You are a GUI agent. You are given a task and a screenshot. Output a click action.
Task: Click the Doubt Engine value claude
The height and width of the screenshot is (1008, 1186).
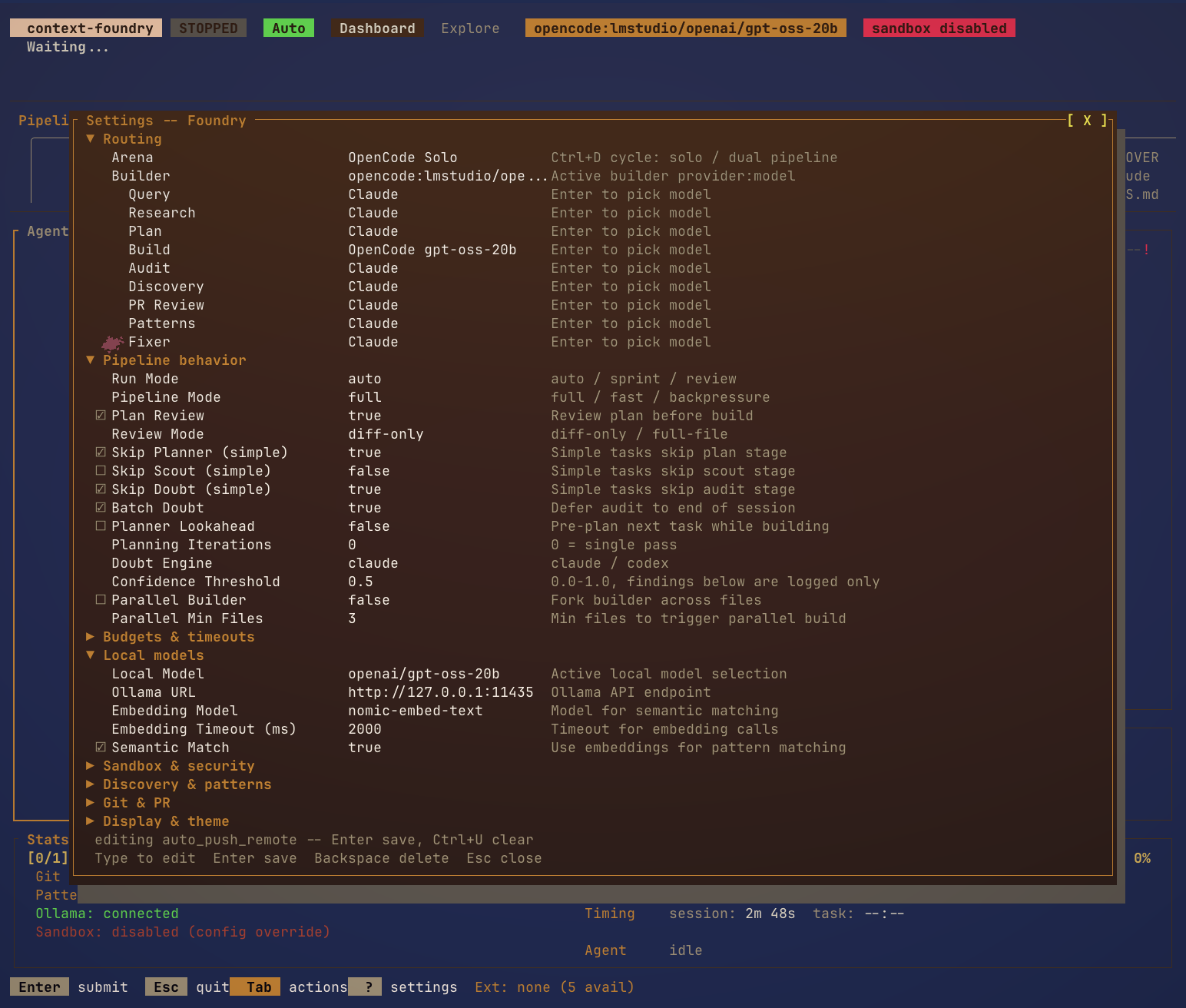(373, 563)
